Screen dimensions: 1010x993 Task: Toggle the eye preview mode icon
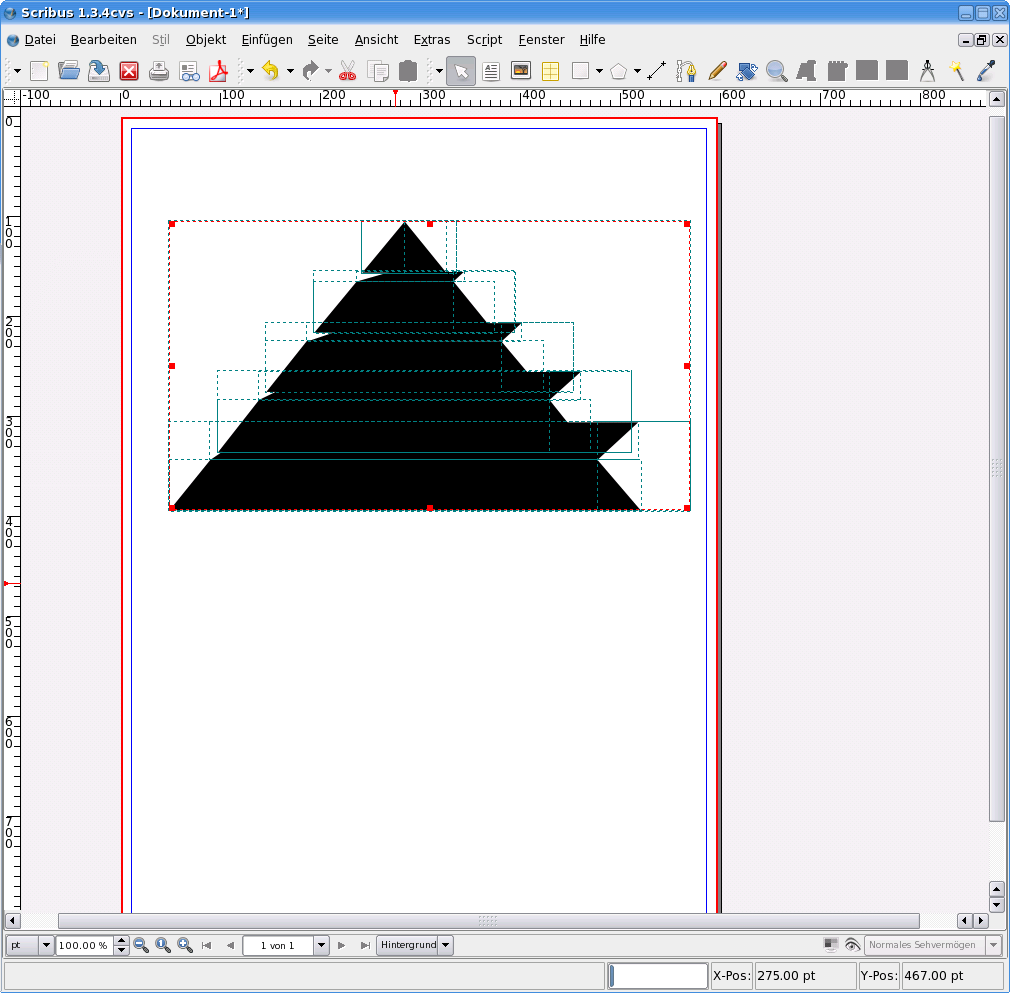pyautogui.click(x=852, y=945)
